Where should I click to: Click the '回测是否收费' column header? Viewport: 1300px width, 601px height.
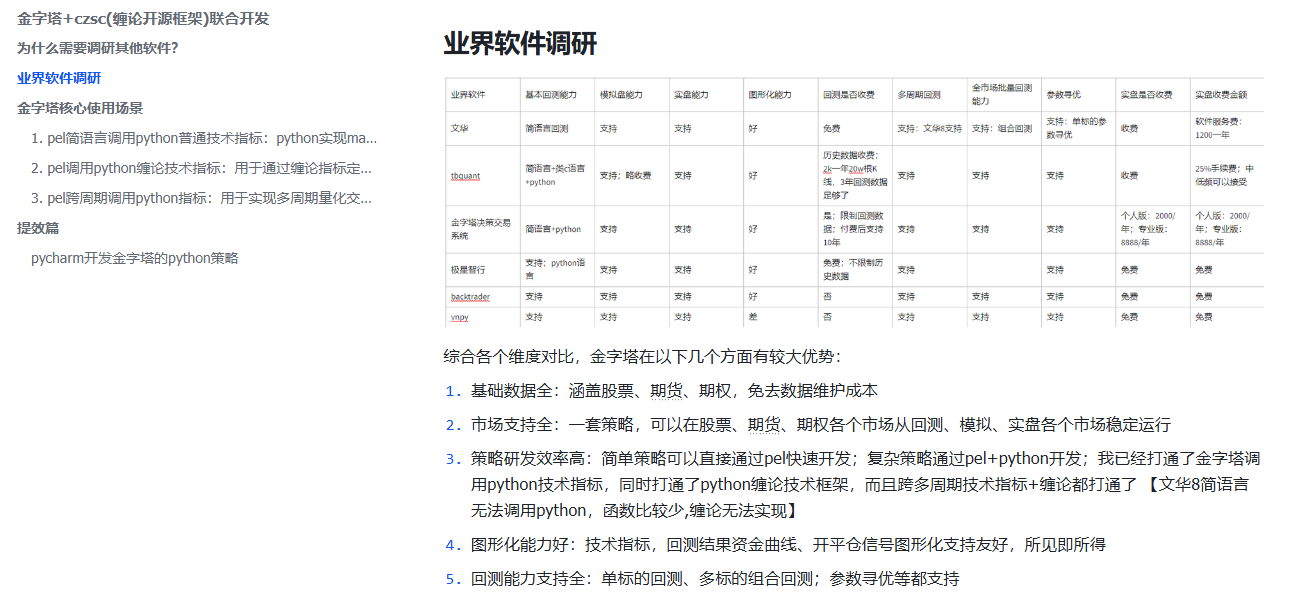tap(854, 94)
